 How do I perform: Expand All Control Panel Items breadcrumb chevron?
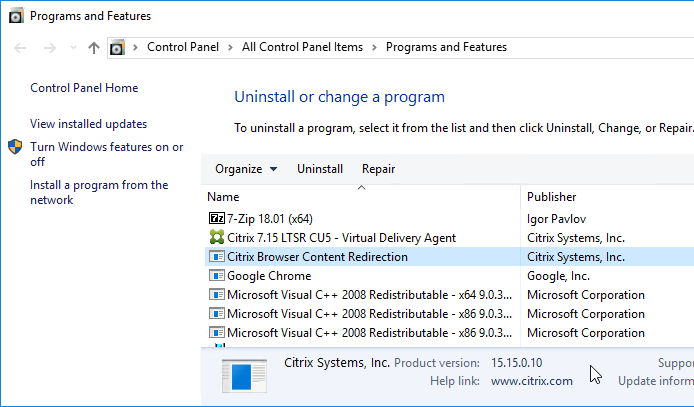[x=374, y=47]
